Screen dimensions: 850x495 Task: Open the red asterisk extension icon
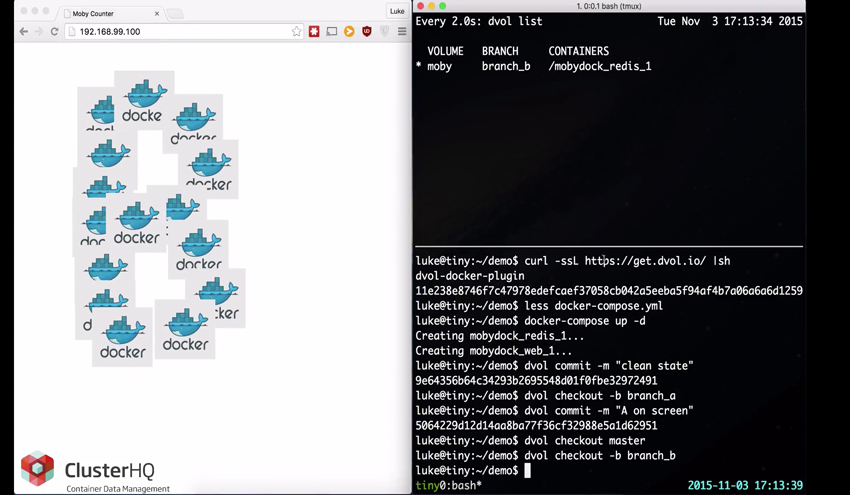[314, 31]
